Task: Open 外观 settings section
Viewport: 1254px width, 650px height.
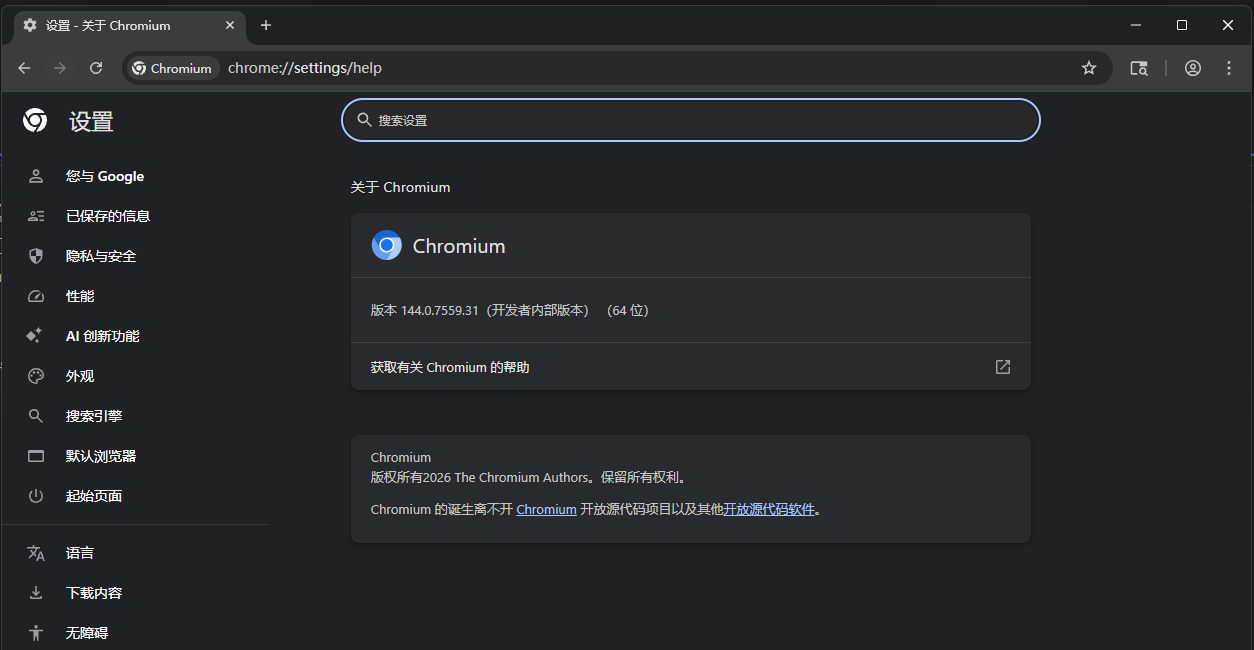Action: [x=134, y=376]
